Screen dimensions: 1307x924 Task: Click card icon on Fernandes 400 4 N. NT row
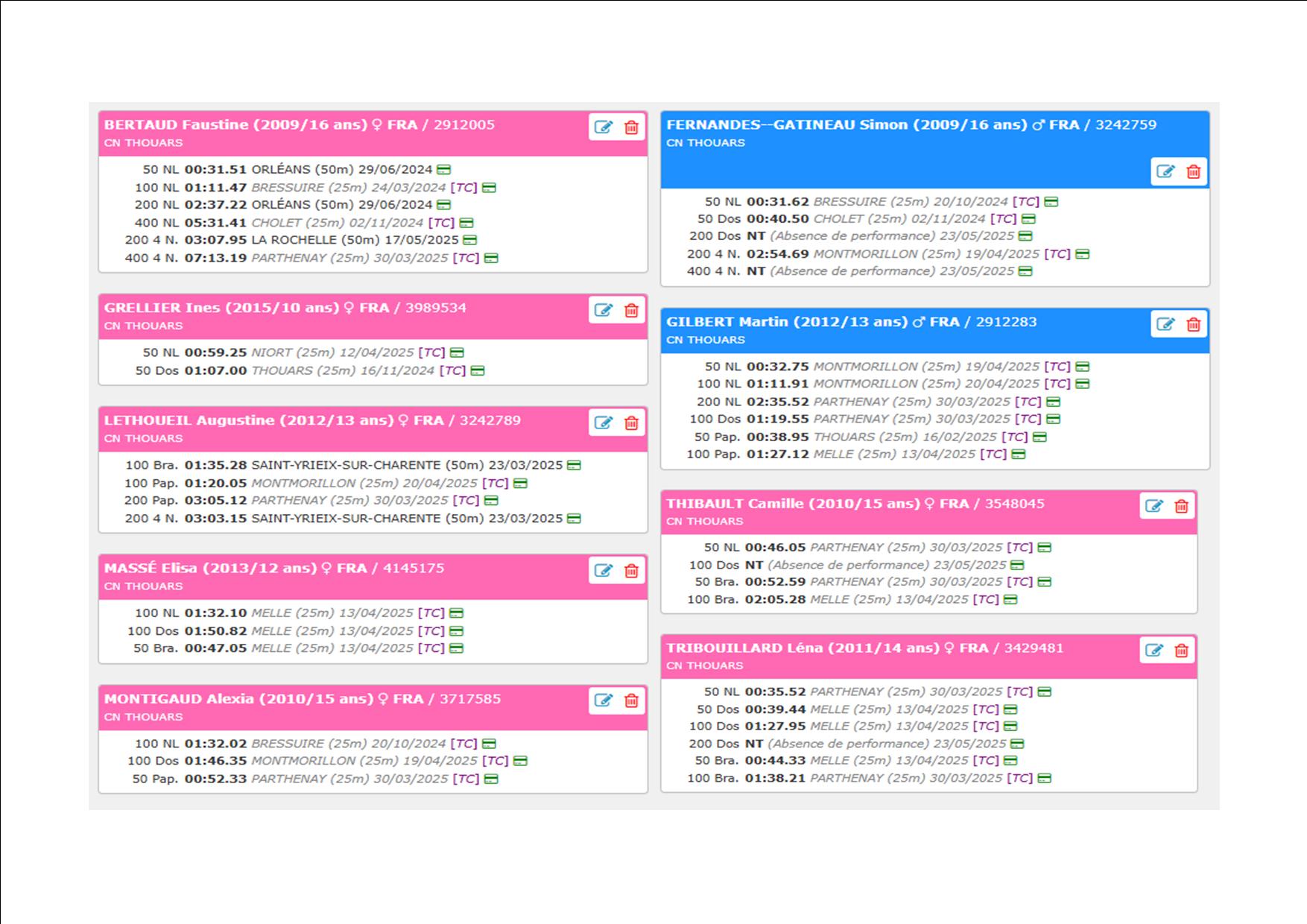coord(1025,271)
